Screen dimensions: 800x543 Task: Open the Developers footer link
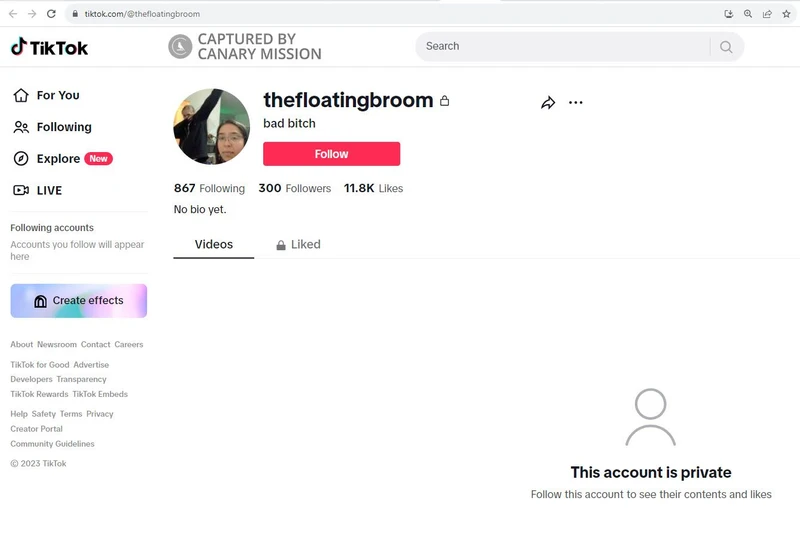point(31,379)
